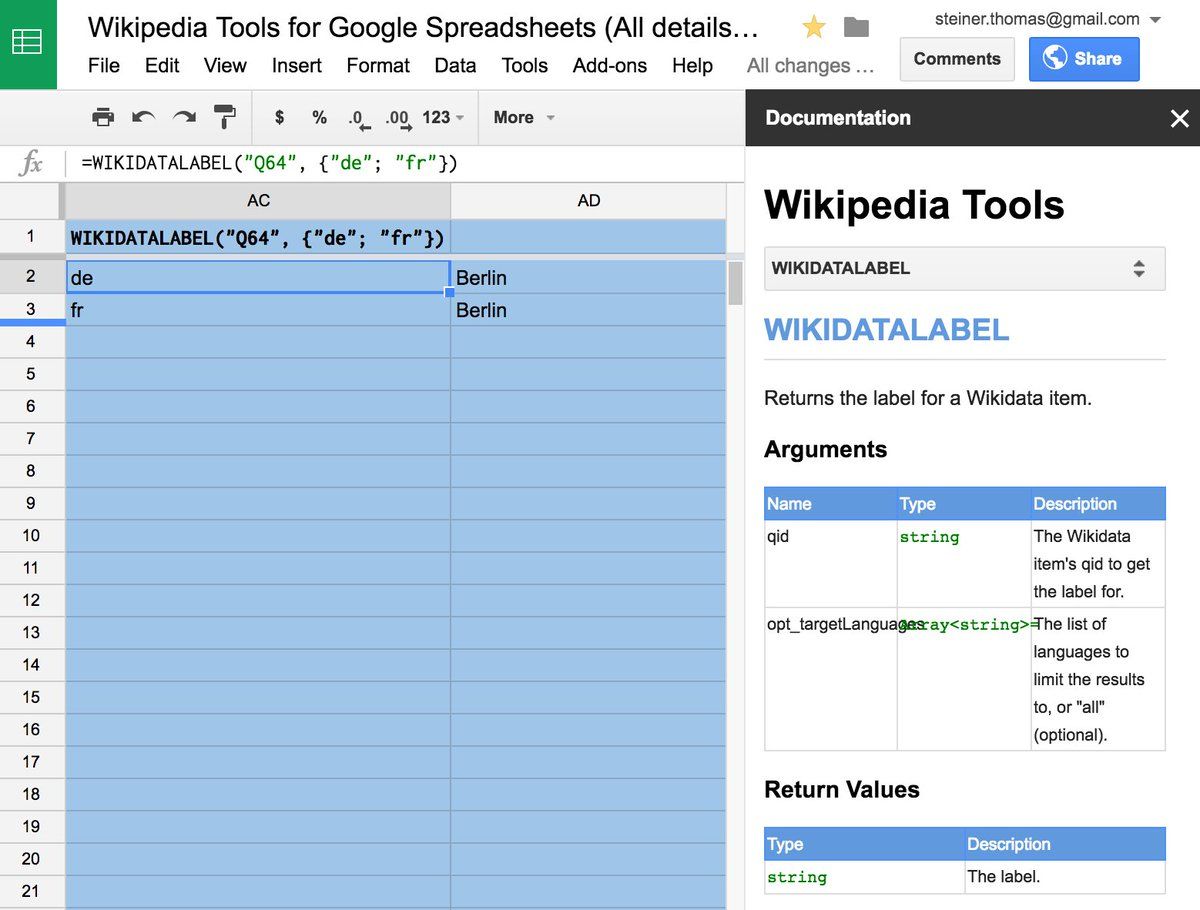Click the Redo arrow icon
The image size is (1200, 910).
pyautogui.click(x=184, y=117)
